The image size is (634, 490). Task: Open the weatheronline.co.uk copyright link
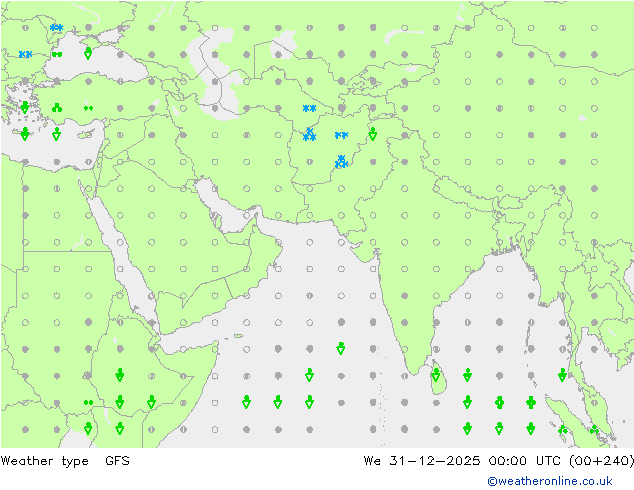550,481
